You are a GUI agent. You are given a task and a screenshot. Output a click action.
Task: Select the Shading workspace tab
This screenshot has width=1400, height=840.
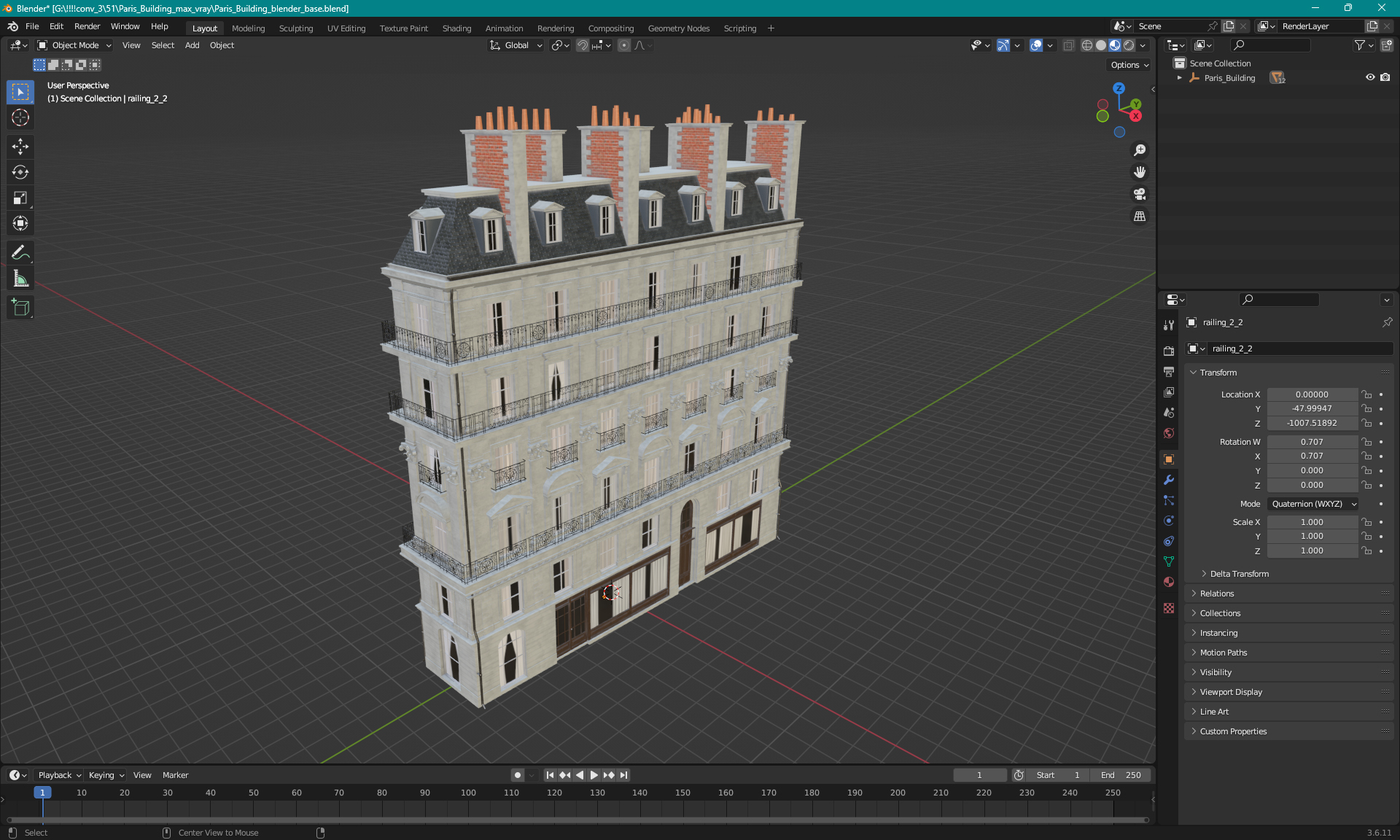(456, 27)
